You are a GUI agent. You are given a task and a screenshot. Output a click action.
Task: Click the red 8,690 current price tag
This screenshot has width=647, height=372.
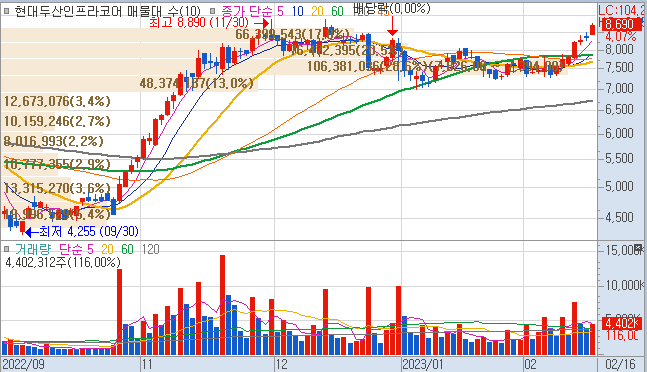click(x=621, y=24)
